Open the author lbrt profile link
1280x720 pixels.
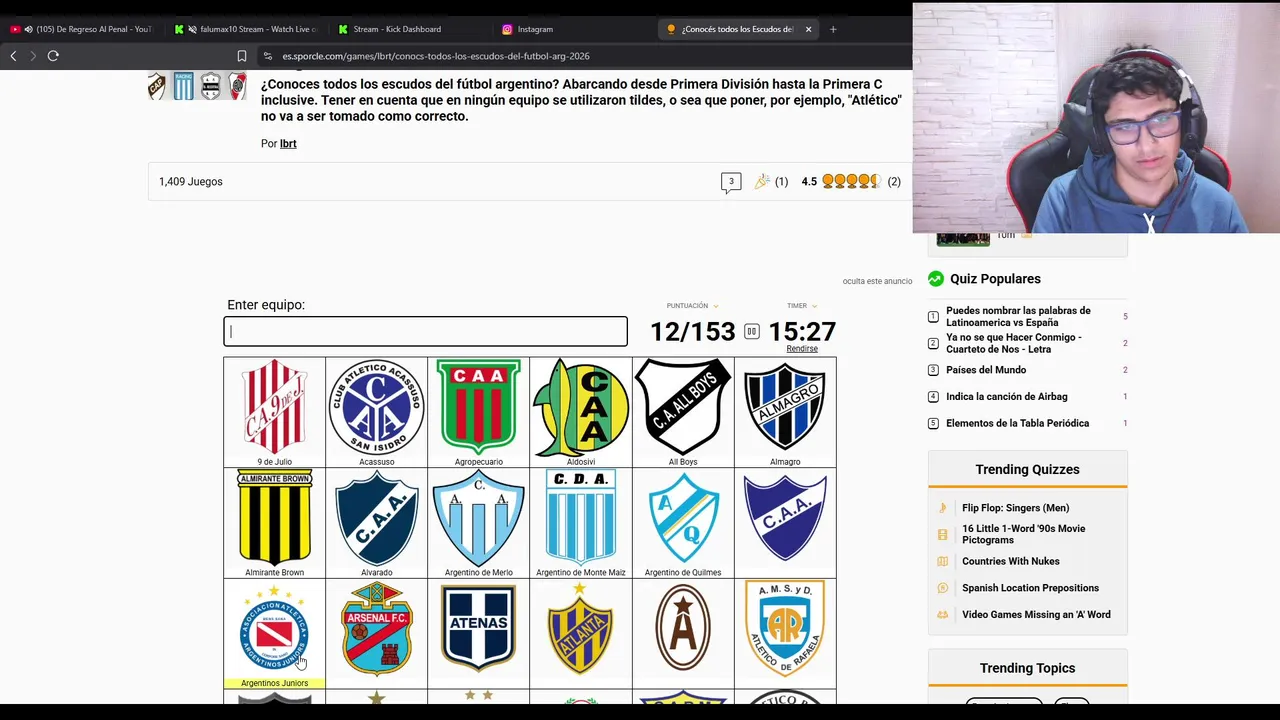pos(288,144)
